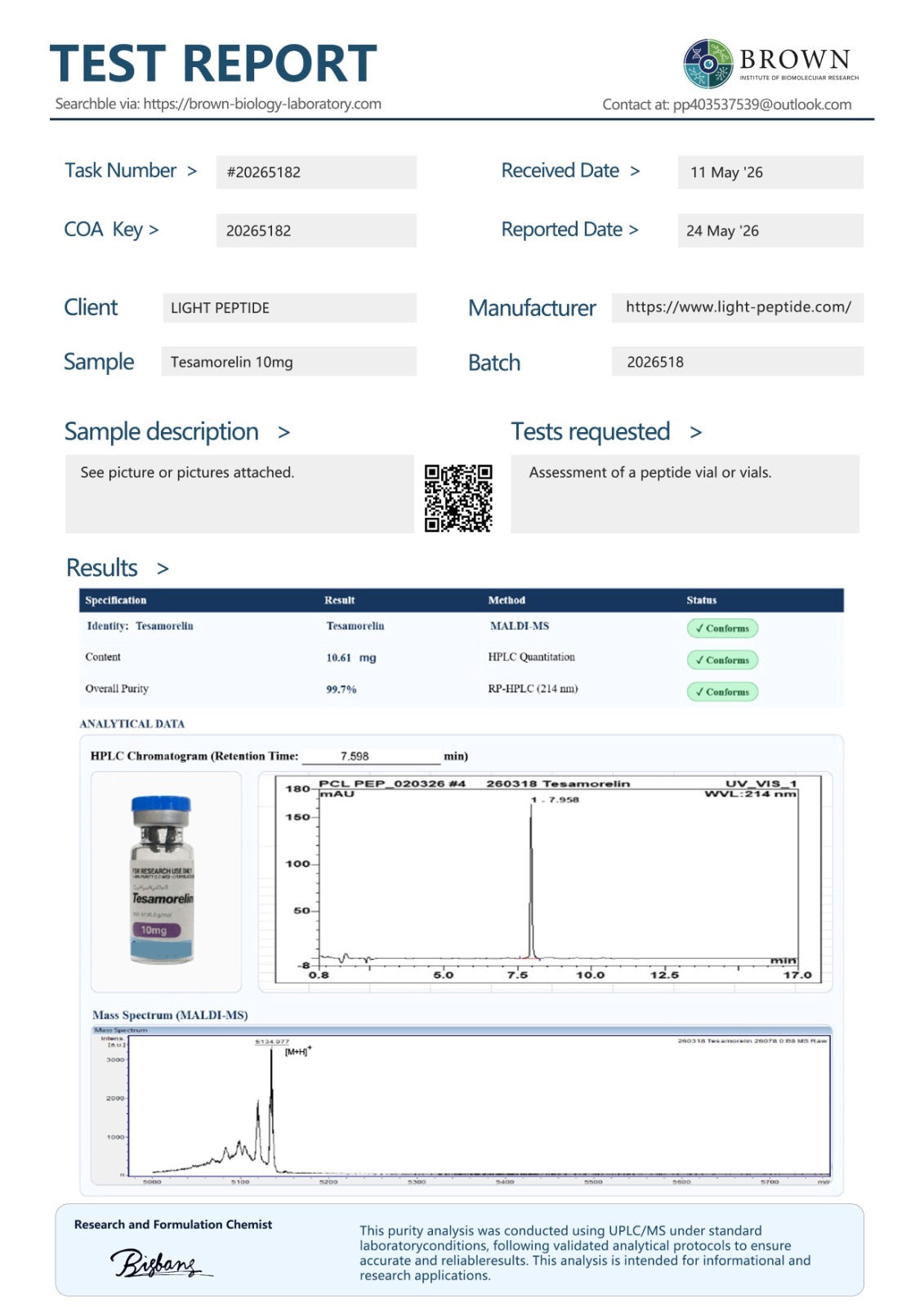Click the arrow next to COA Key
Viewport: 924px width, 1307px height.
tap(154, 230)
